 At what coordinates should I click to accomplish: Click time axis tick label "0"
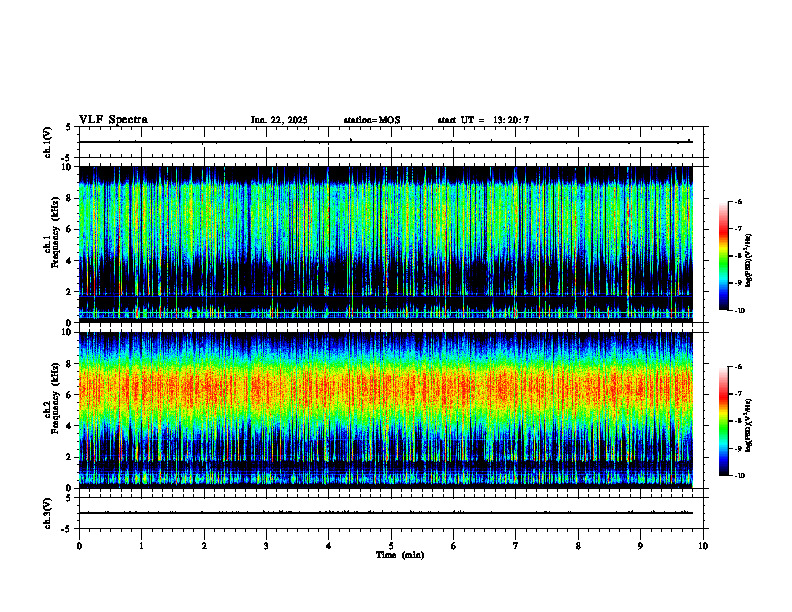(79, 546)
